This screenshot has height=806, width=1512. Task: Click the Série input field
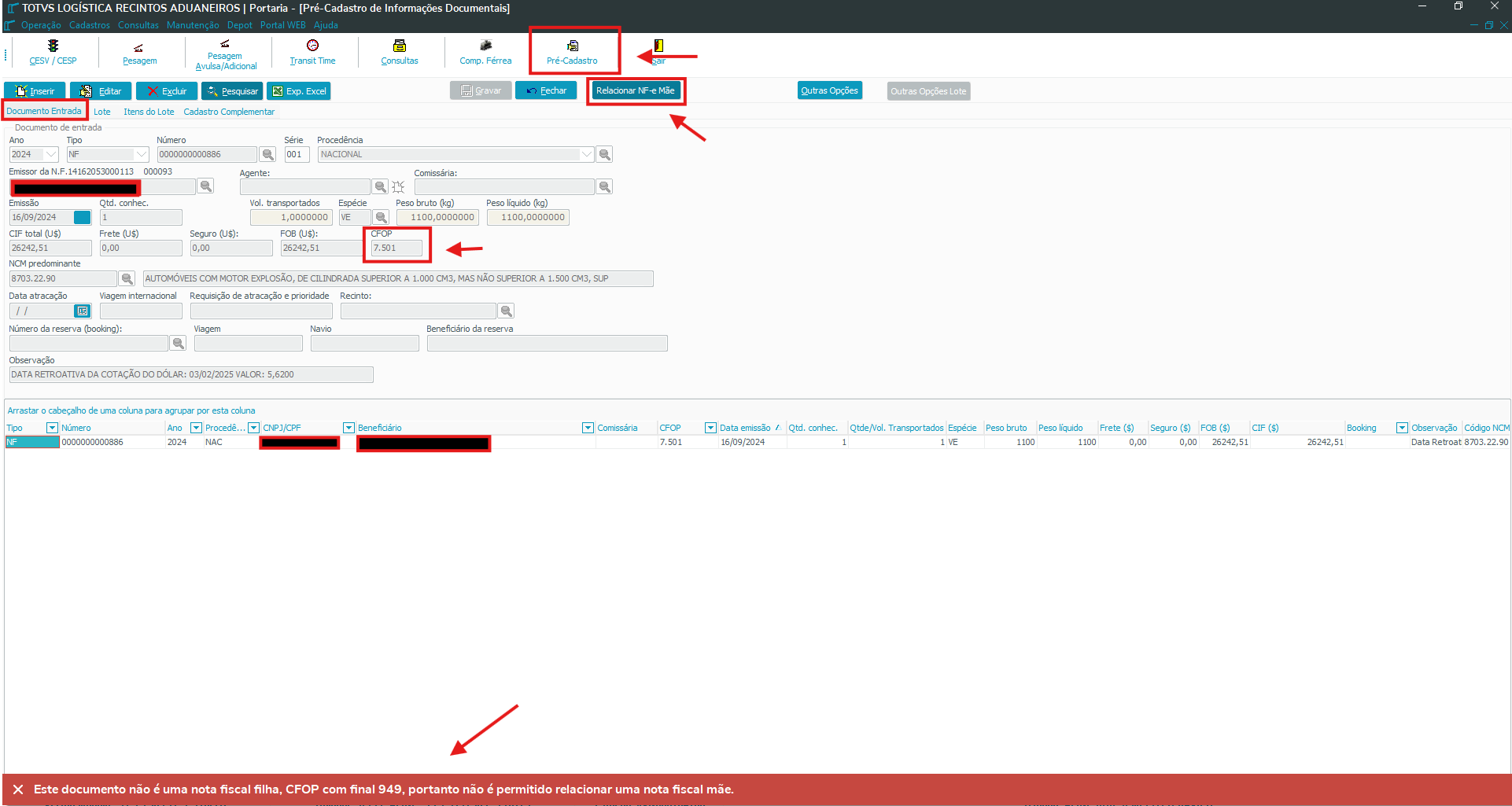click(x=297, y=154)
